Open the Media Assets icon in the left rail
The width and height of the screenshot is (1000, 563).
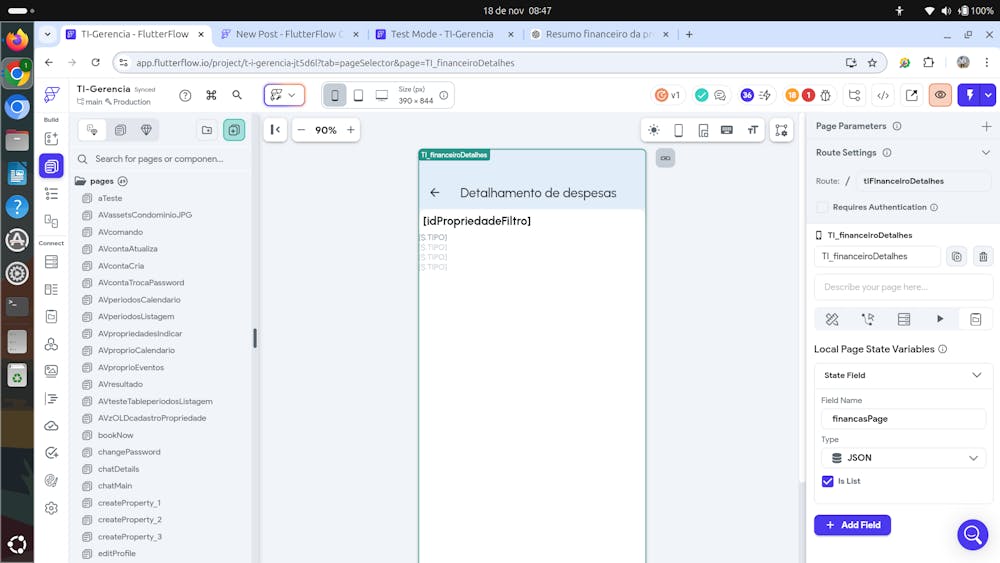pos(51,371)
